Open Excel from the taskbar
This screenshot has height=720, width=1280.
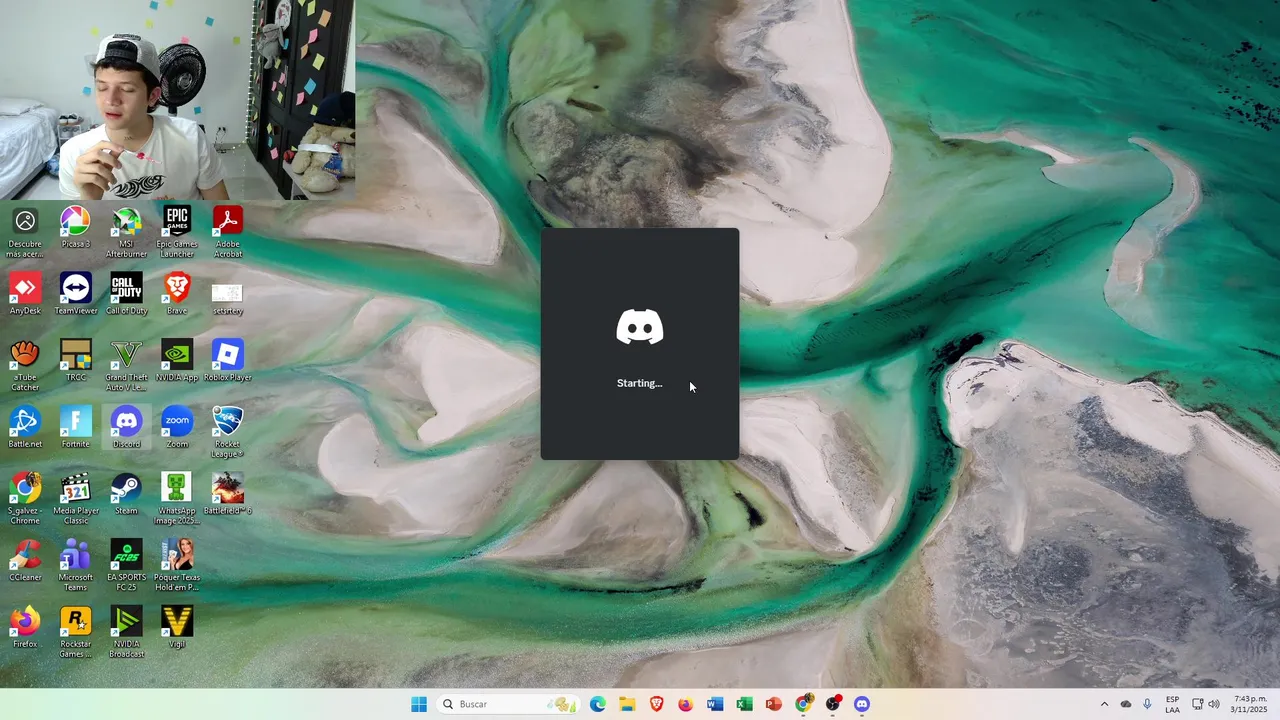click(x=744, y=704)
